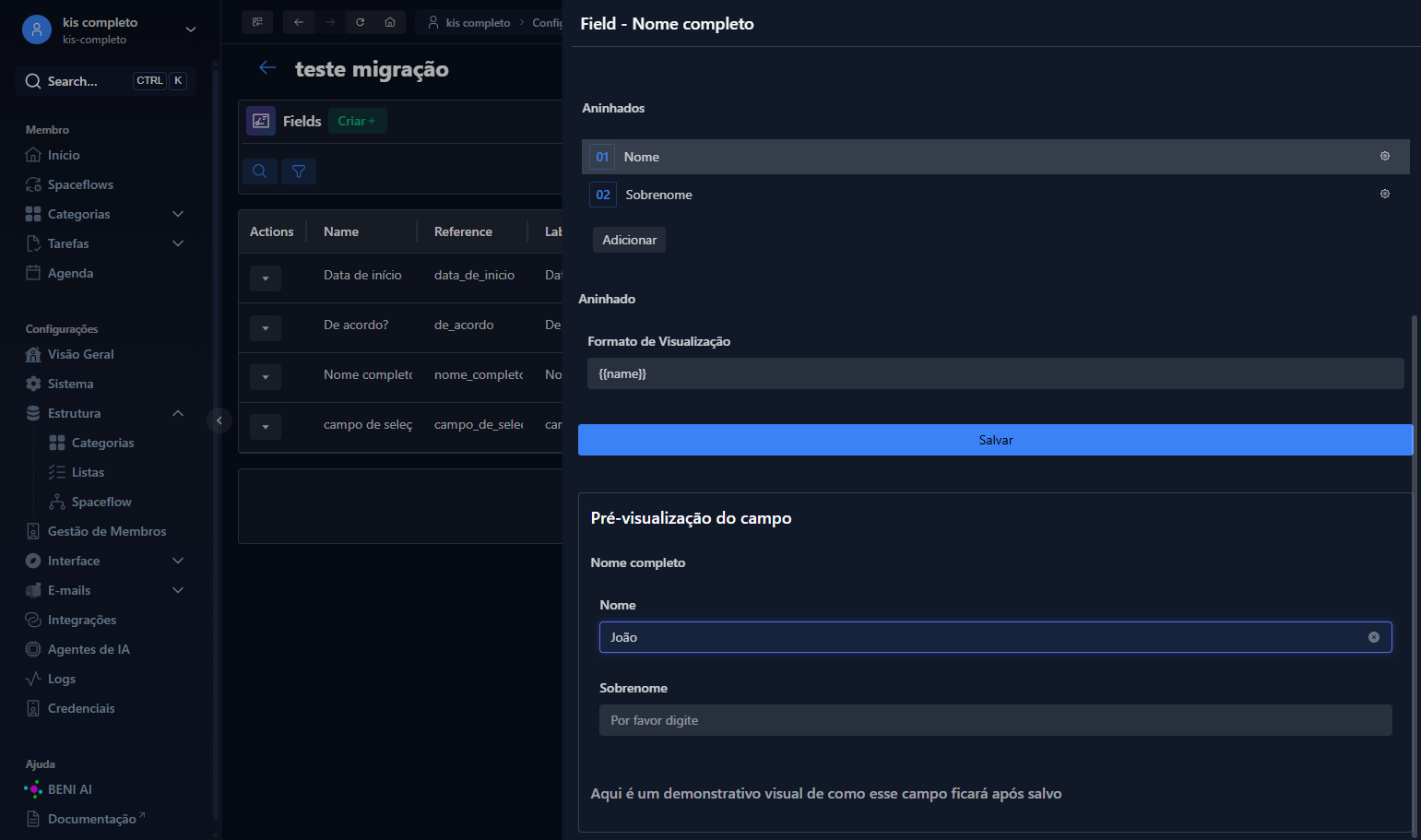Click the forward arrow in top toolbar
This screenshot has height=840, width=1421.
330,22
